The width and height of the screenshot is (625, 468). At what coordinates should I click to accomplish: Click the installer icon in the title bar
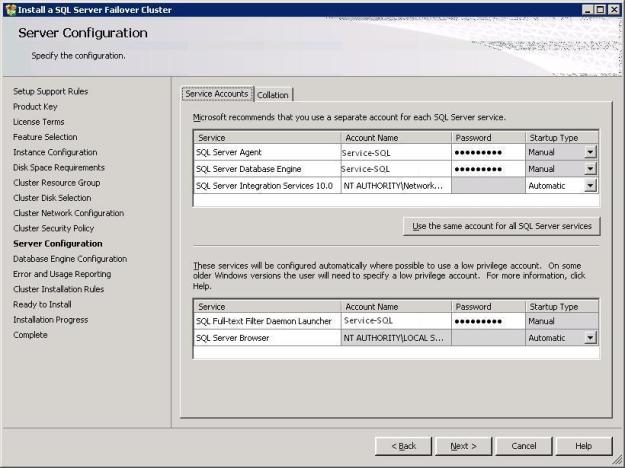click(x=10, y=9)
